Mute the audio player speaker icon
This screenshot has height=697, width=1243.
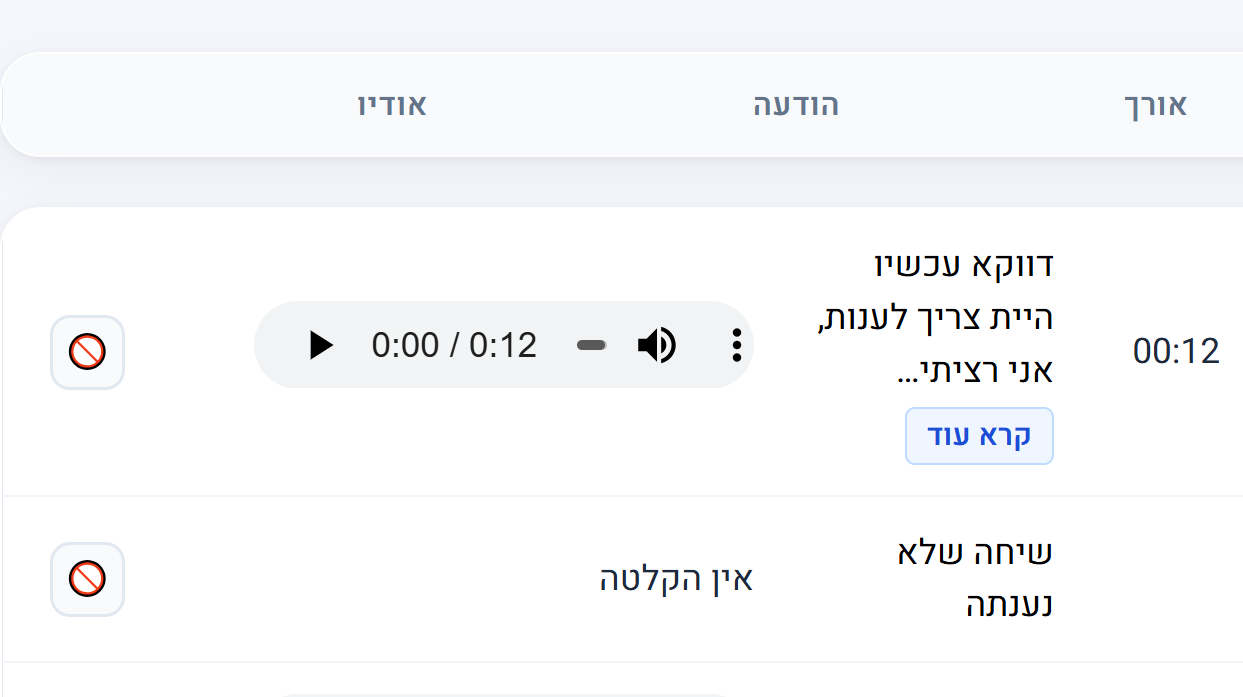pyautogui.click(x=656, y=345)
